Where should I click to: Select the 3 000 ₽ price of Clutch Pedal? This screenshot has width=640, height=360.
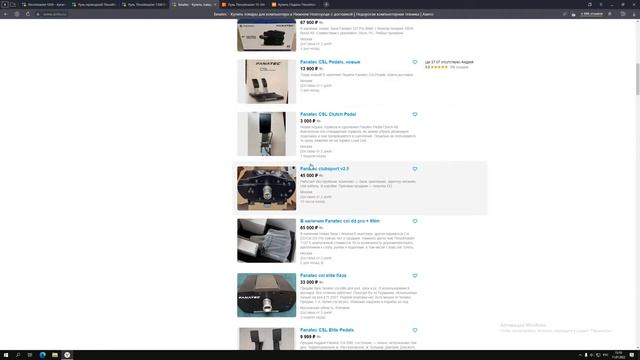[x=308, y=121]
